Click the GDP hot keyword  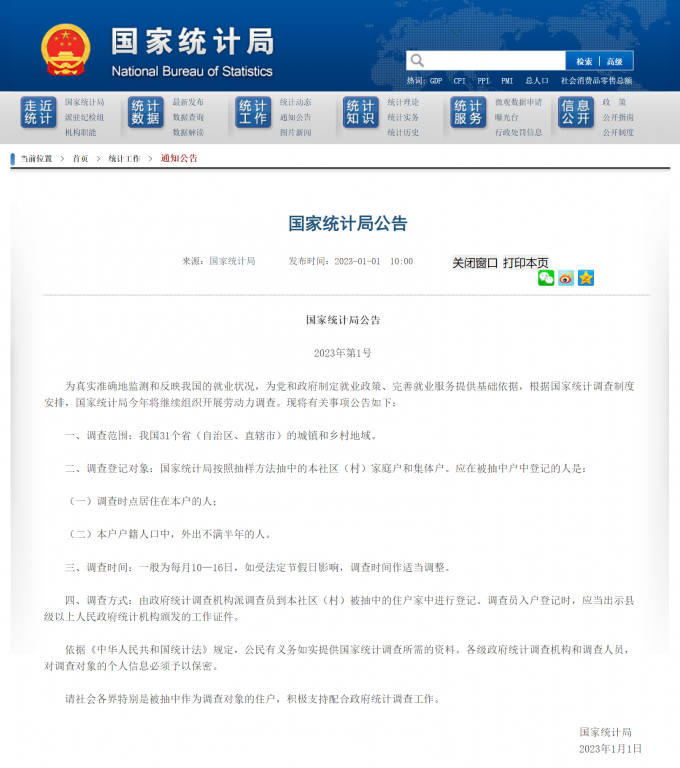(x=436, y=81)
